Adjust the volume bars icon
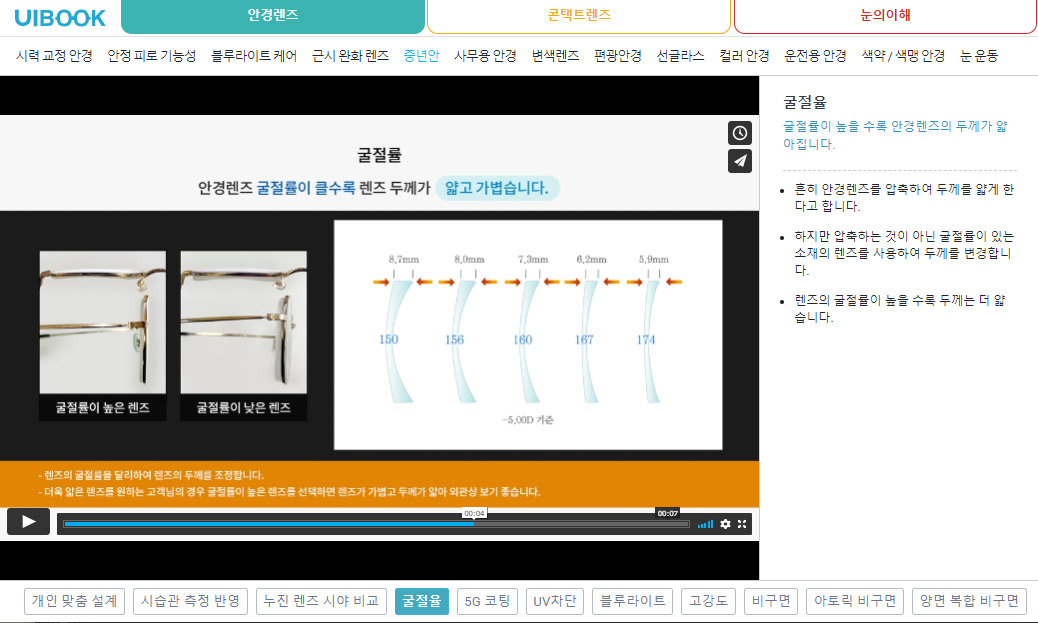This screenshot has width=1038, height=623. [706, 524]
